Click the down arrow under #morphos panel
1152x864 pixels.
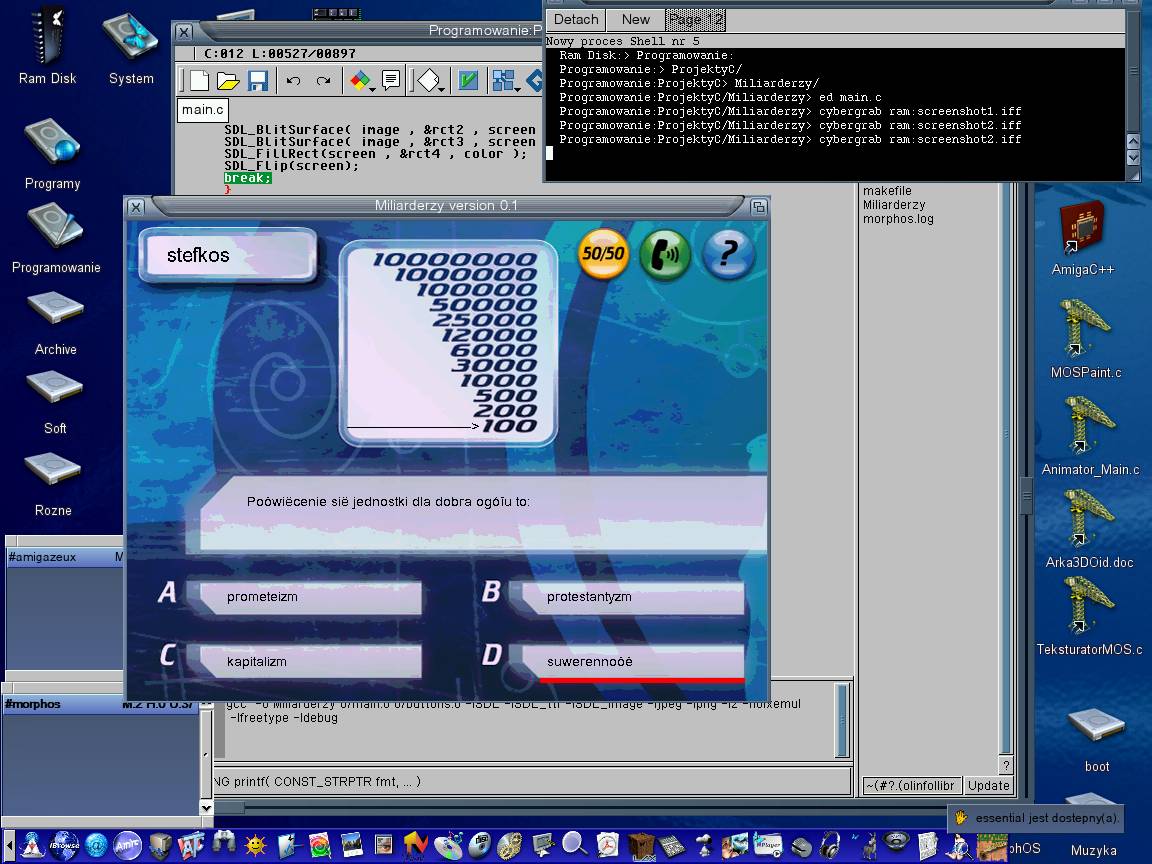206,807
